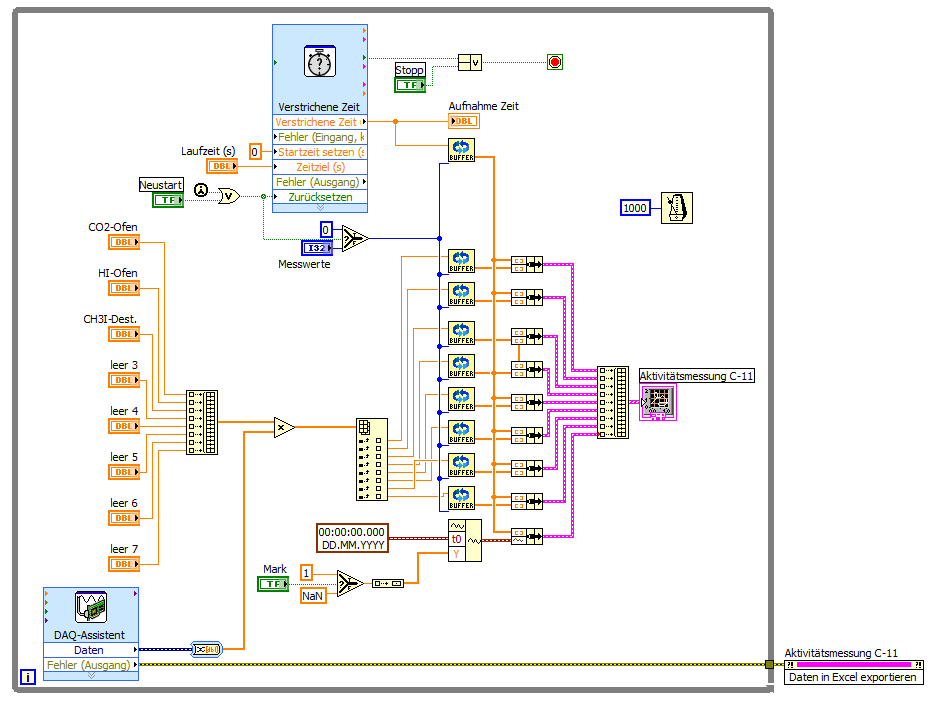This screenshot has width=938, height=701.
Task: Expand the Verstrichene Zeit terminal list
Action: point(320,208)
